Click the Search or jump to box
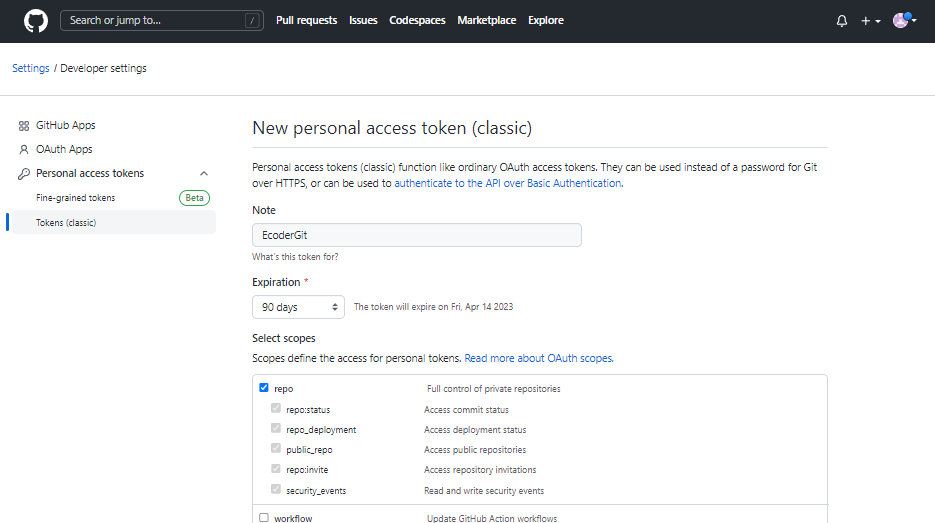This screenshot has height=523, width=935. point(155,20)
